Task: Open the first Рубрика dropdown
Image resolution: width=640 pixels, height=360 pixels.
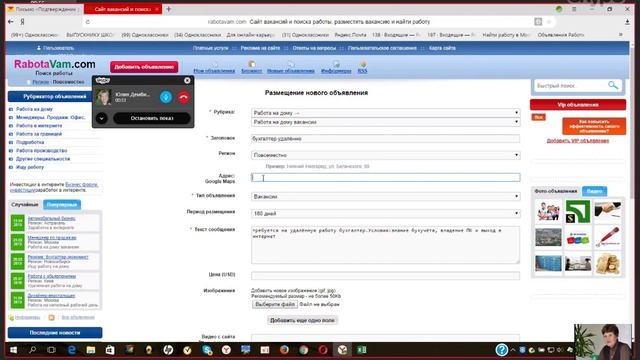Action: point(385,113)
